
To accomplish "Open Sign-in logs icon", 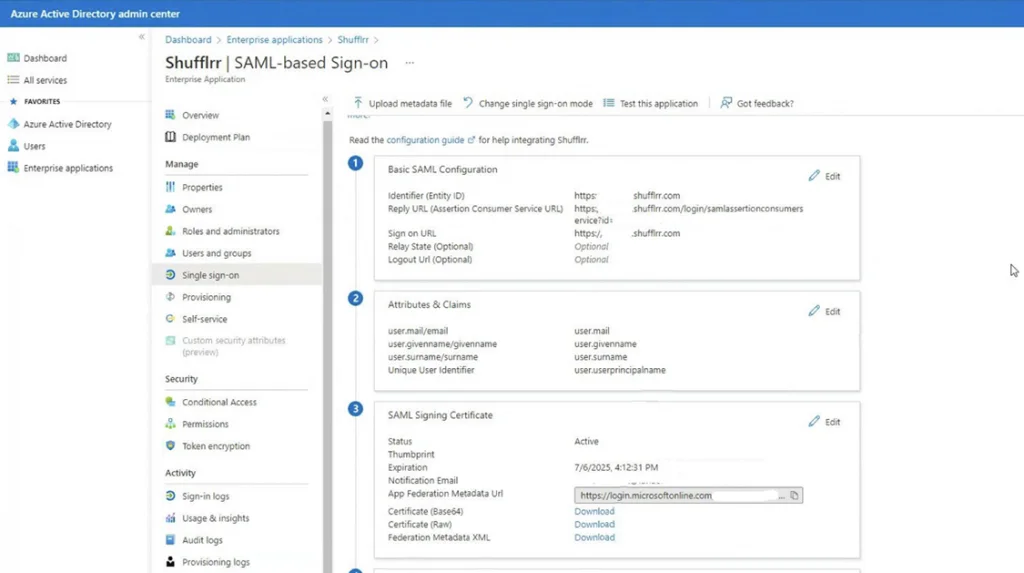I will tap(170, 496).
